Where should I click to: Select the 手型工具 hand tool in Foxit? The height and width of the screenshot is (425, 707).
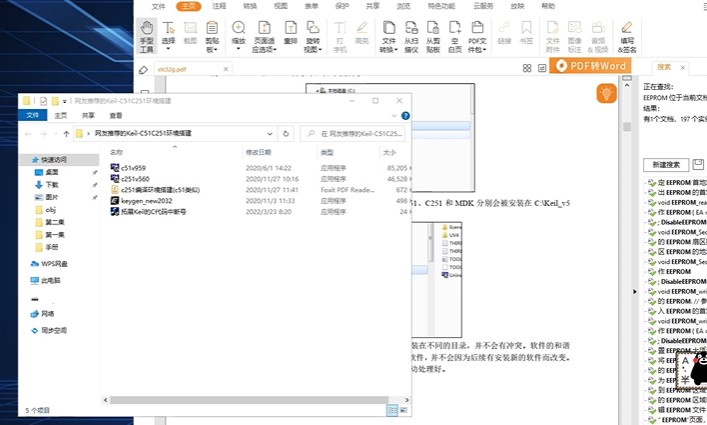tap(147, 37)
